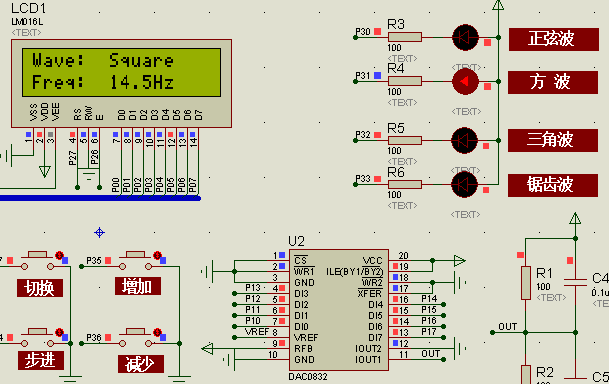Select resistor R4 body
This screenshot has width=609, height=384.
(x=405, y=81)
